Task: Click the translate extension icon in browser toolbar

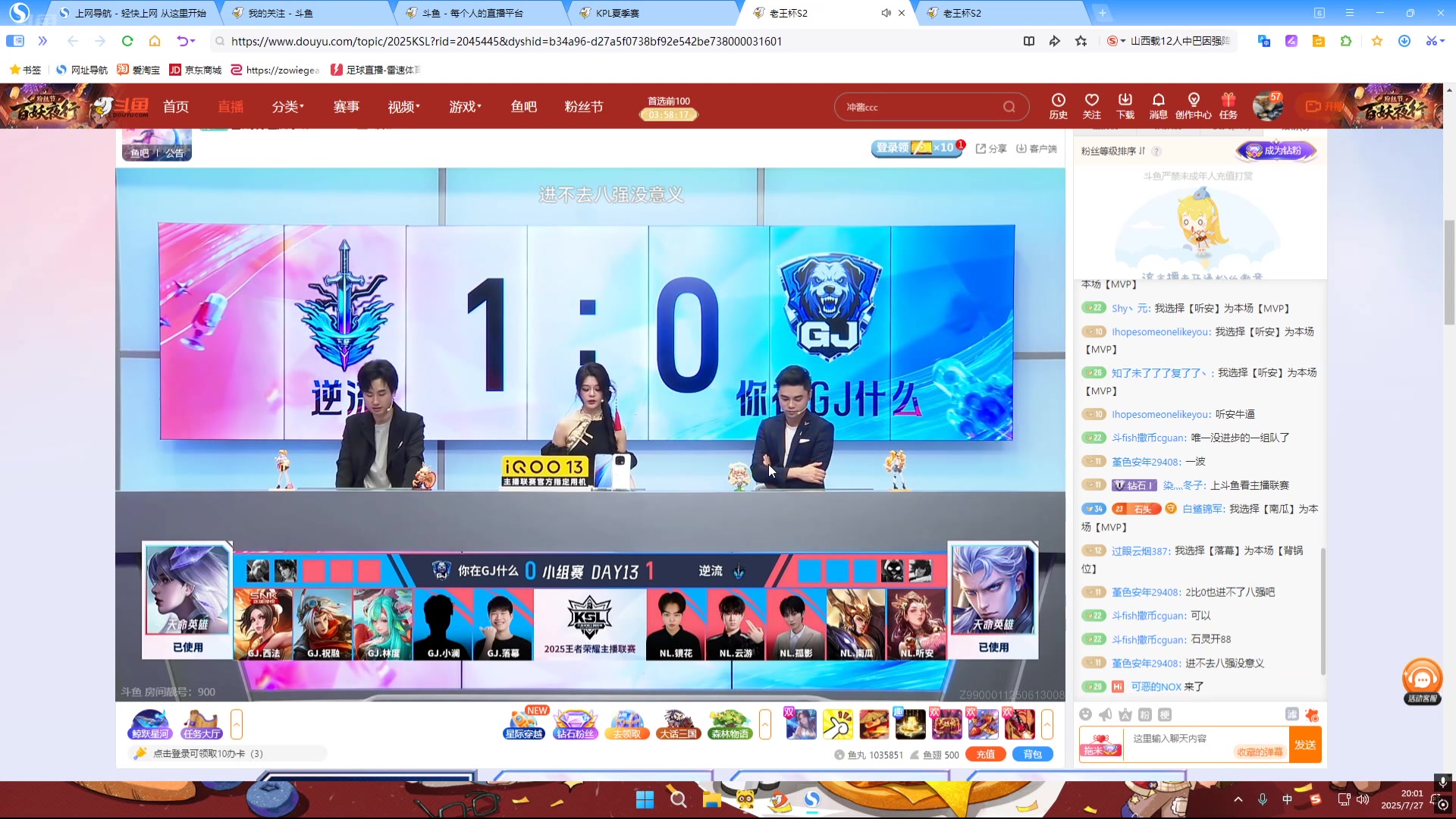Action: pyautogui.click(x=1263, y=41)
